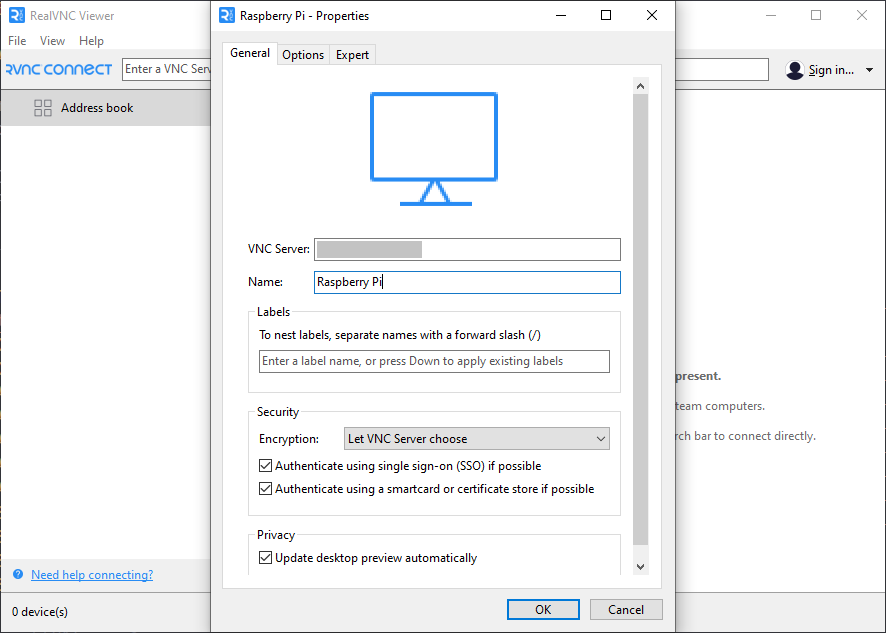Toggle single sign-on (SSO) authentication checkbox

(265, 466)
